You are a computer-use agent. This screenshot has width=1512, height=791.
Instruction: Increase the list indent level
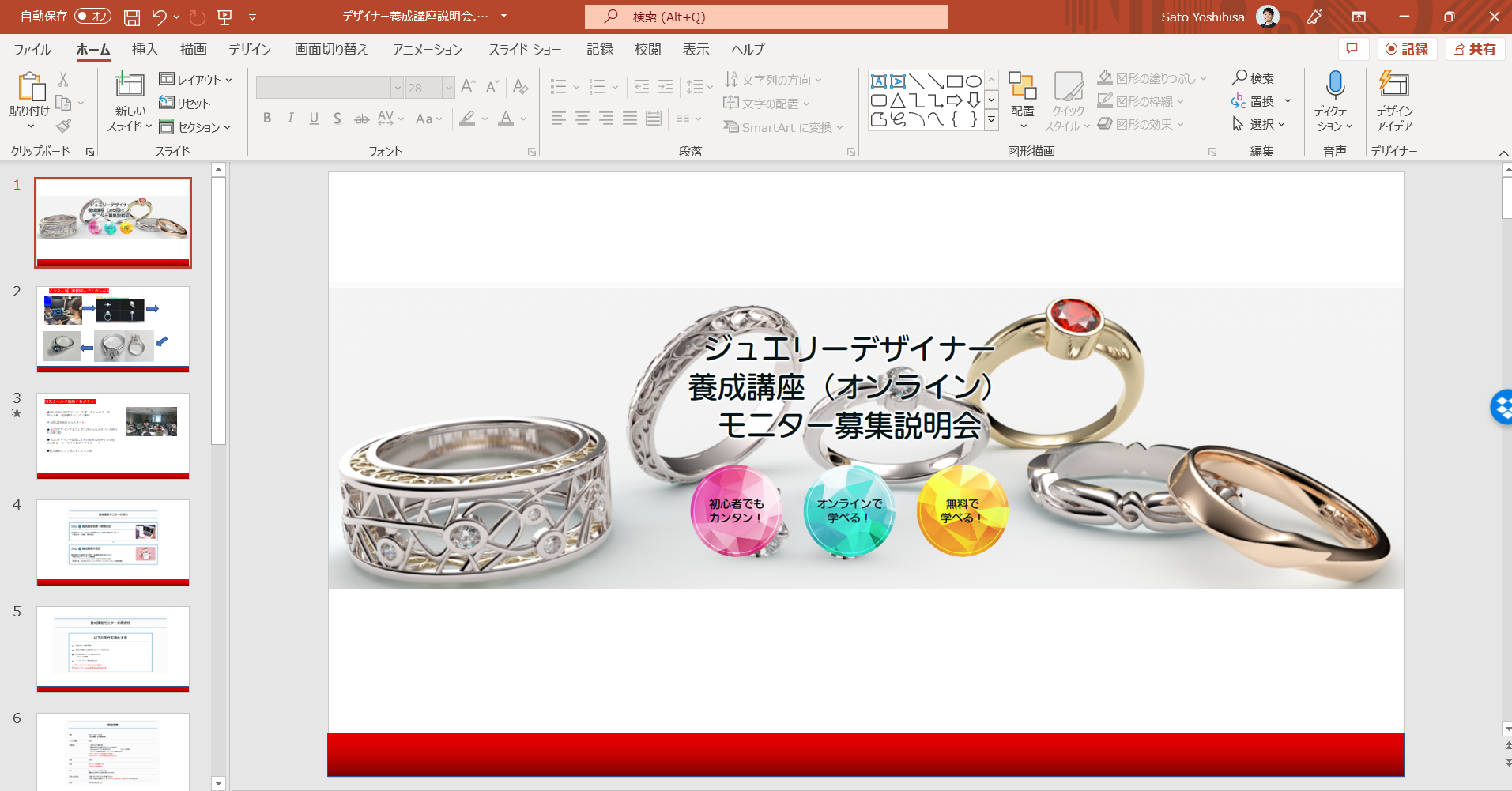666,86
